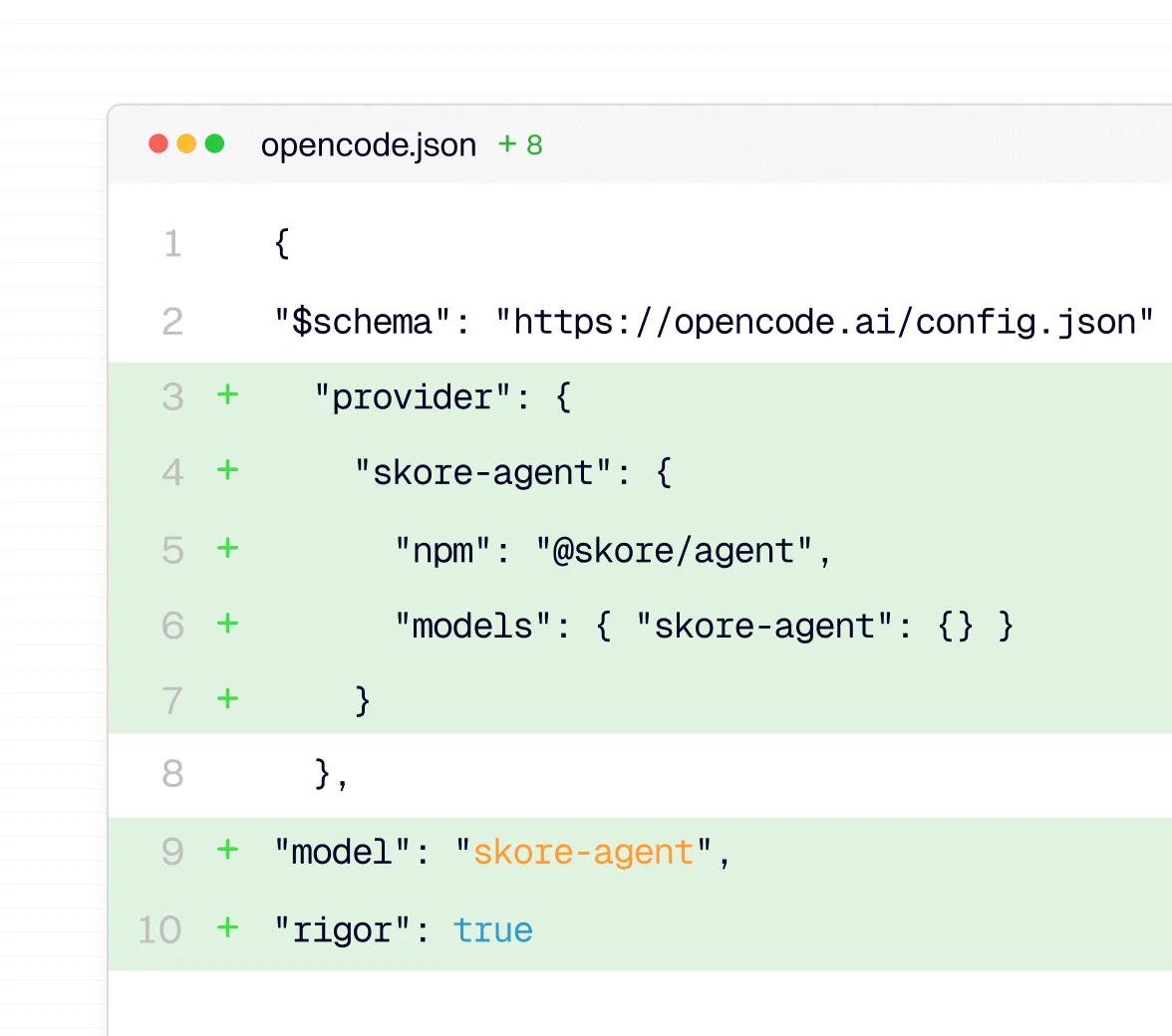This screenshot has height=1036, width=1172.
Task: Click line number 2 in gutter
Action: pos(172,322)
